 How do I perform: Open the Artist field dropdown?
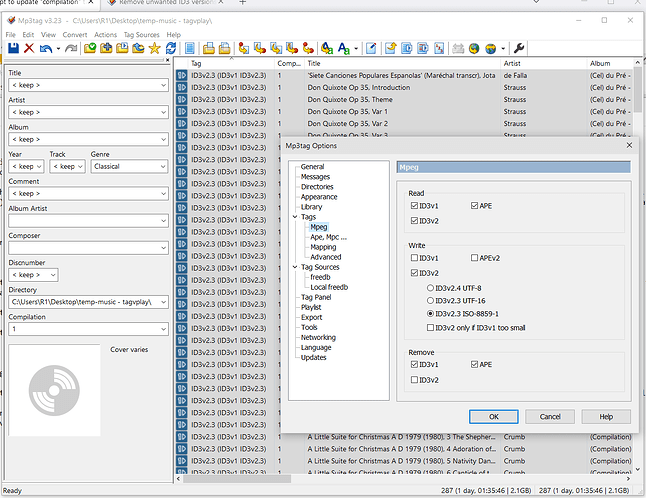pyautogui.click(x=164, y=112)
